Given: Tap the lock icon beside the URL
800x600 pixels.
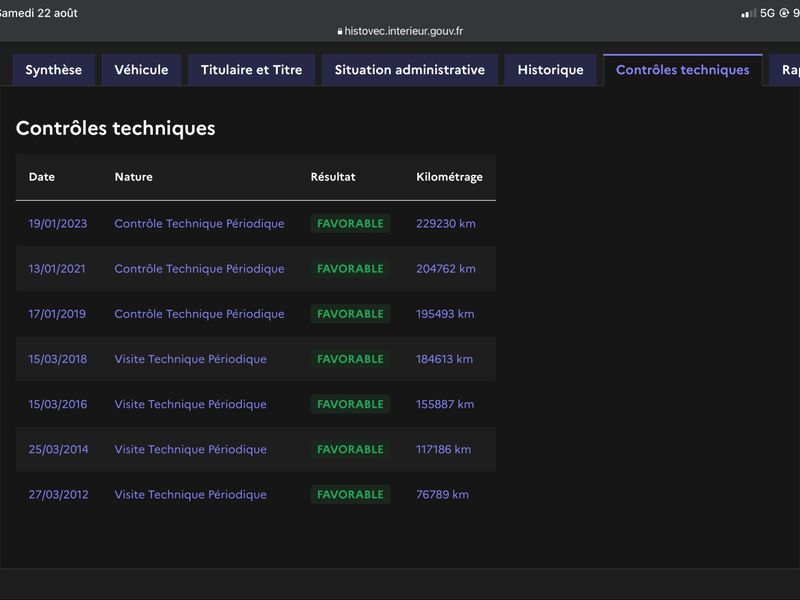Looking at the screenshot, I should [340, 32].
